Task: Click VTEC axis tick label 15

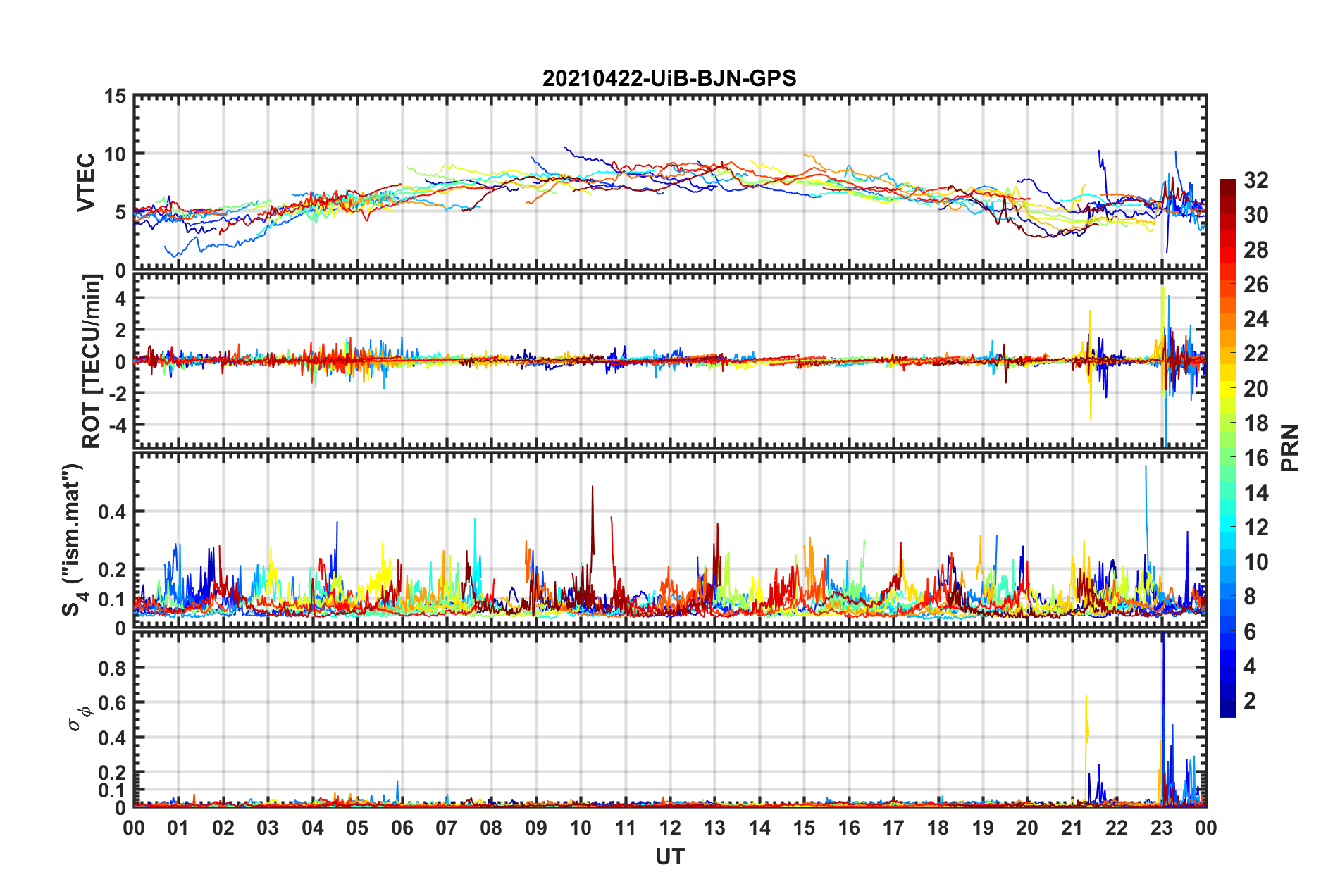Action: 115,96
